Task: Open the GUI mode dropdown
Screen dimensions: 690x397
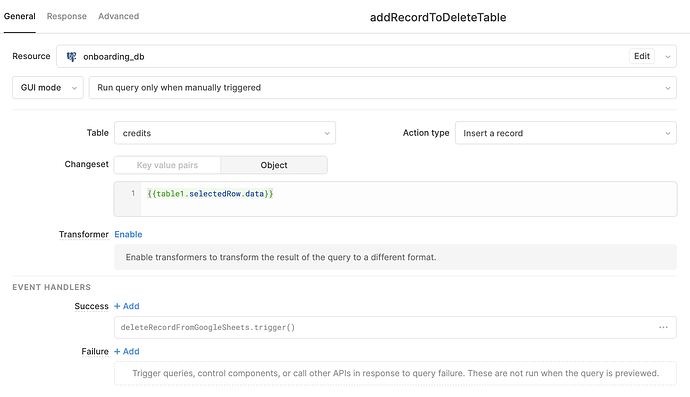Action: [x=48, y=88]
